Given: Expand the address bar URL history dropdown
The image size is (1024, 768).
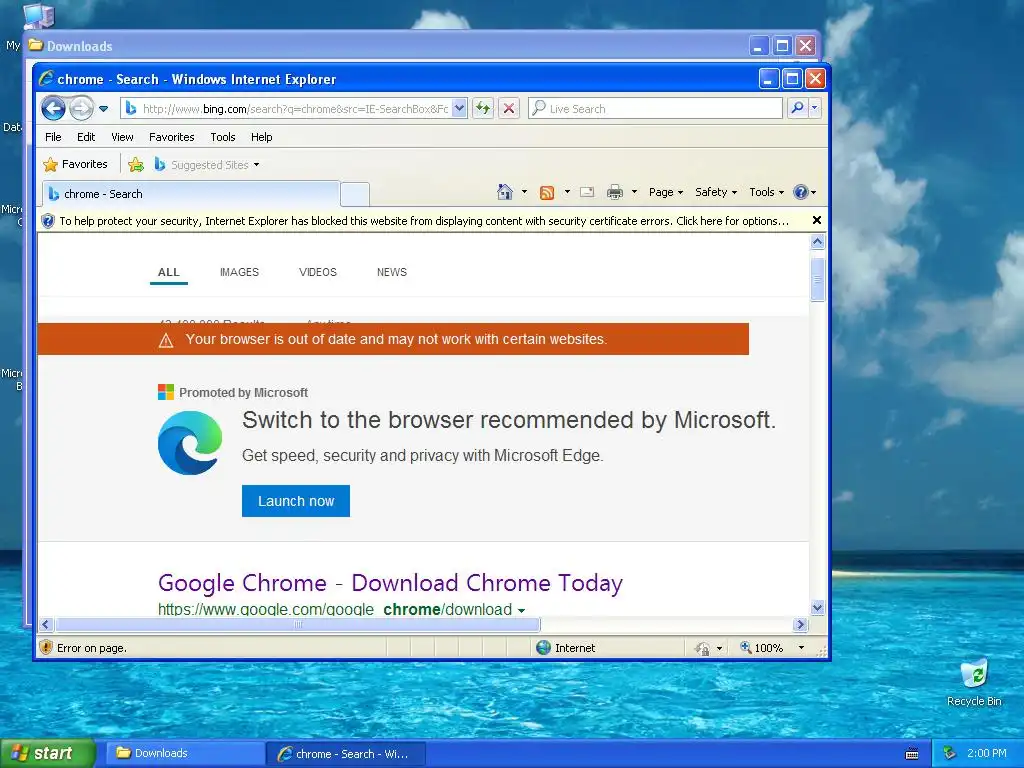Looking at the screenshot, I should coord(459,108).
